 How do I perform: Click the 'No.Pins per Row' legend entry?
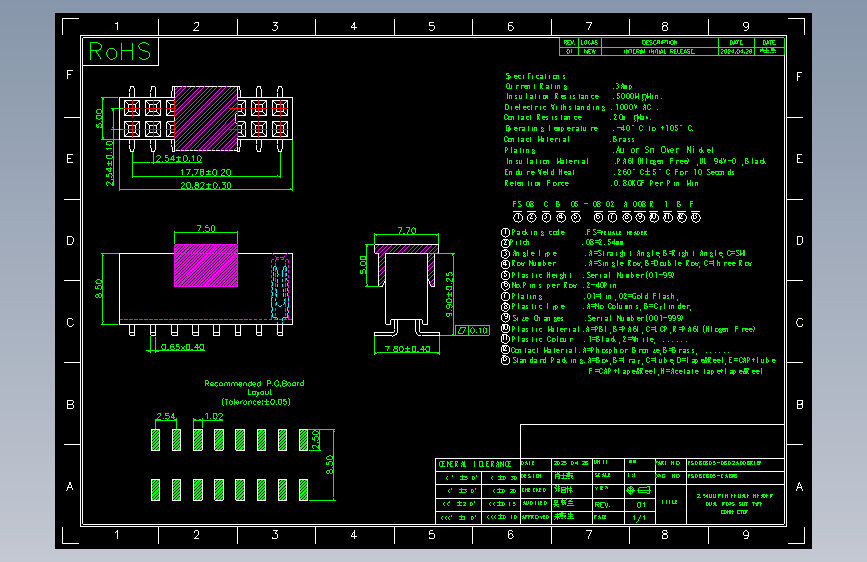559,285
